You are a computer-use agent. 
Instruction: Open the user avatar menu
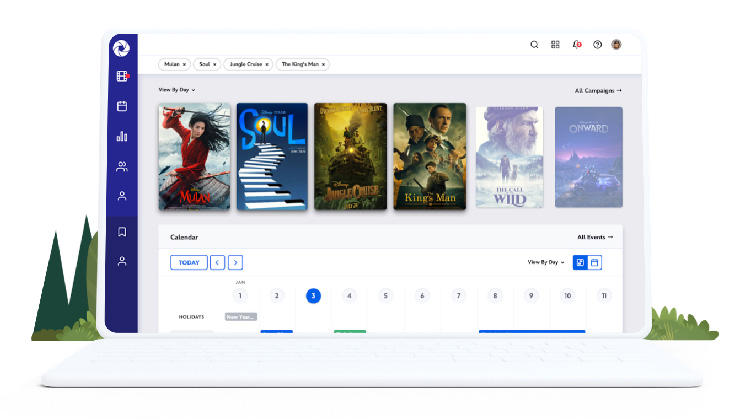coord(616,44)
